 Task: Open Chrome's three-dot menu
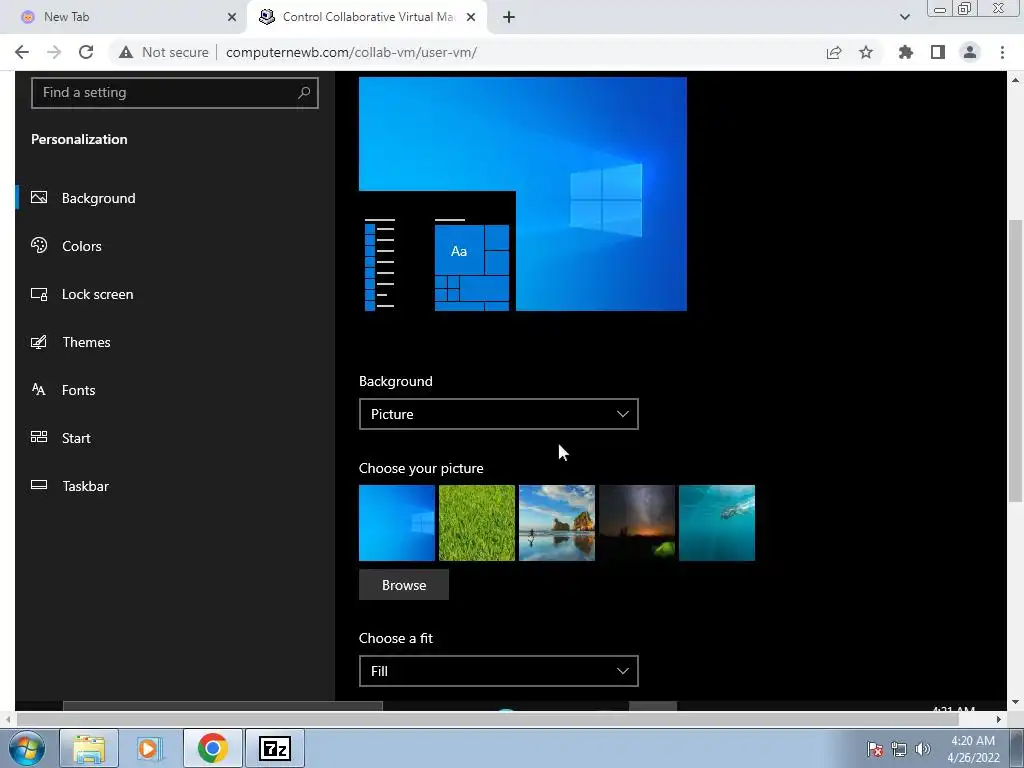(x=1002, y=52)
